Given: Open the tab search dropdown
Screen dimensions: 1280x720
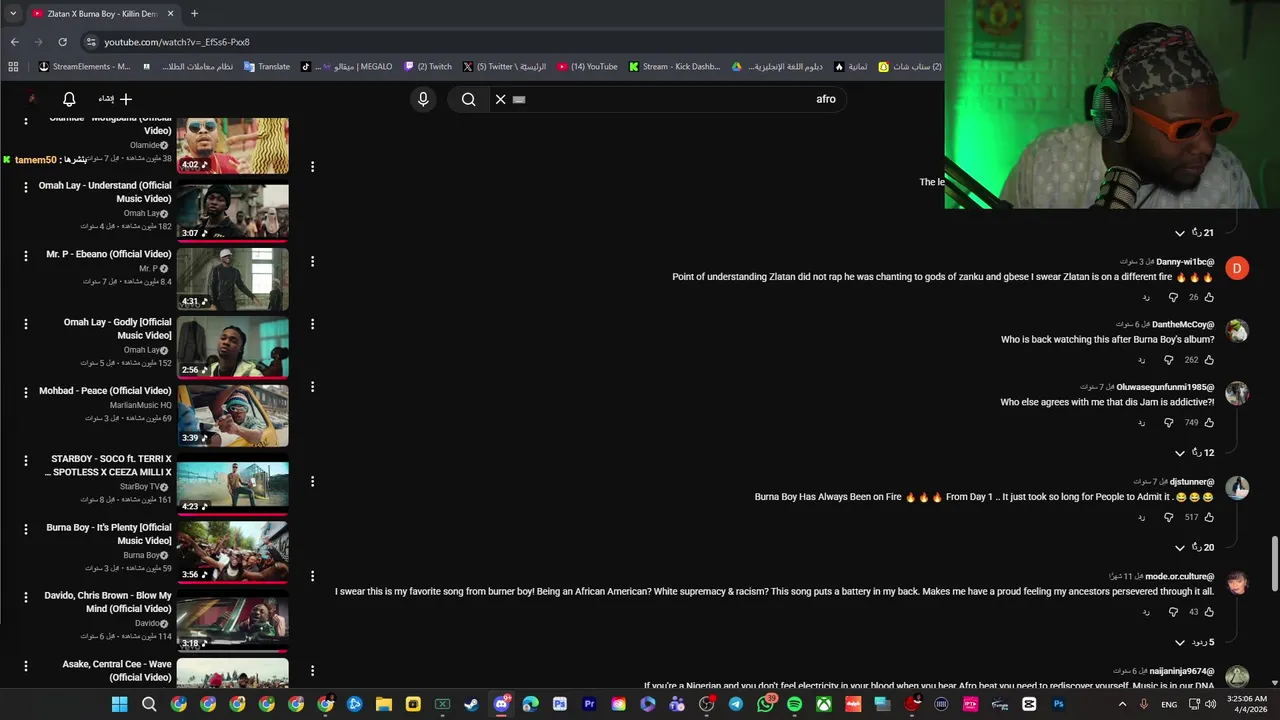Looking at the screenshot, I should coord(12,14).
